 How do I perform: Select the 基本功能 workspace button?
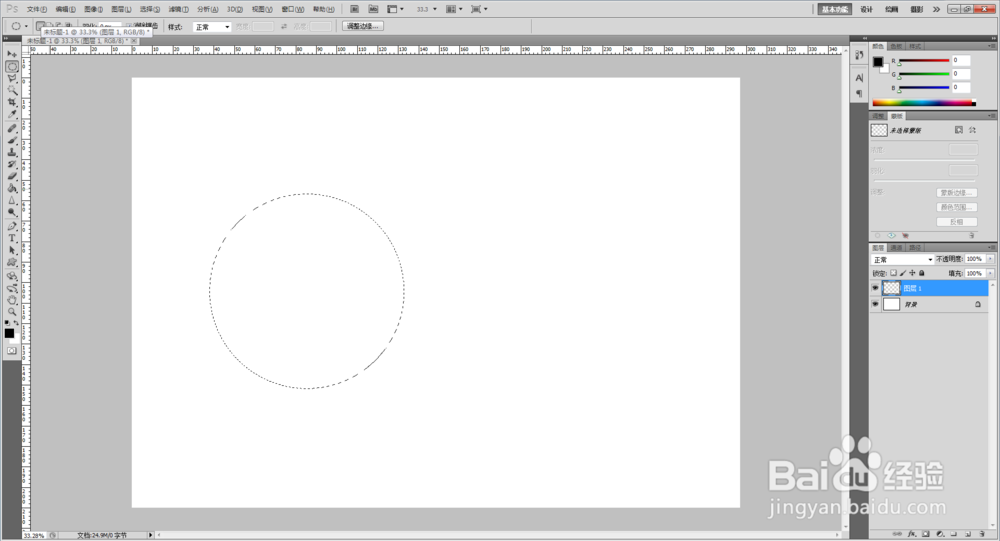click(x=835, y=10)
